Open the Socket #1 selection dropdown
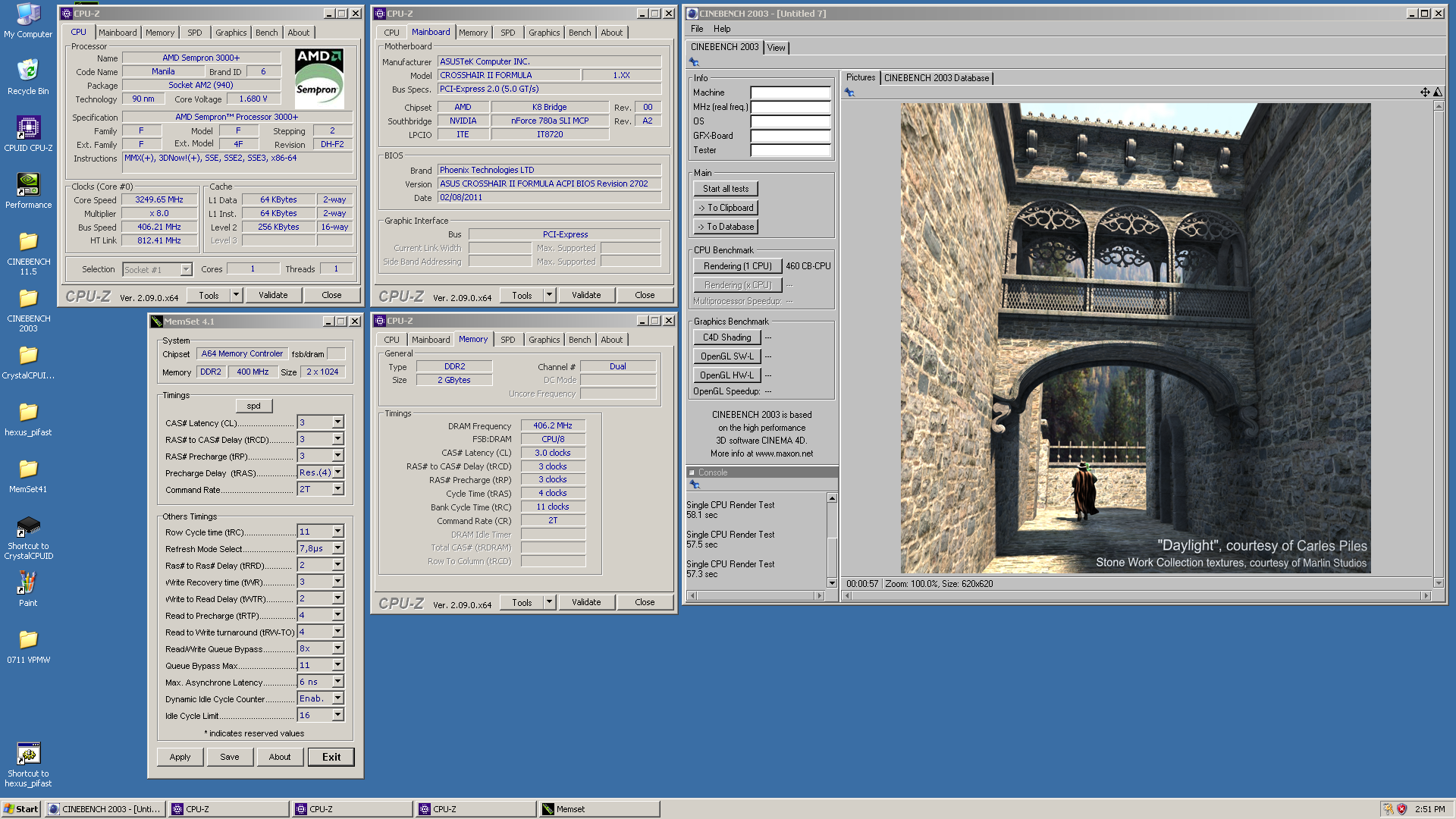Image resolution: width=1456 pixels, height=819 pixels. (x=186, y=270)
